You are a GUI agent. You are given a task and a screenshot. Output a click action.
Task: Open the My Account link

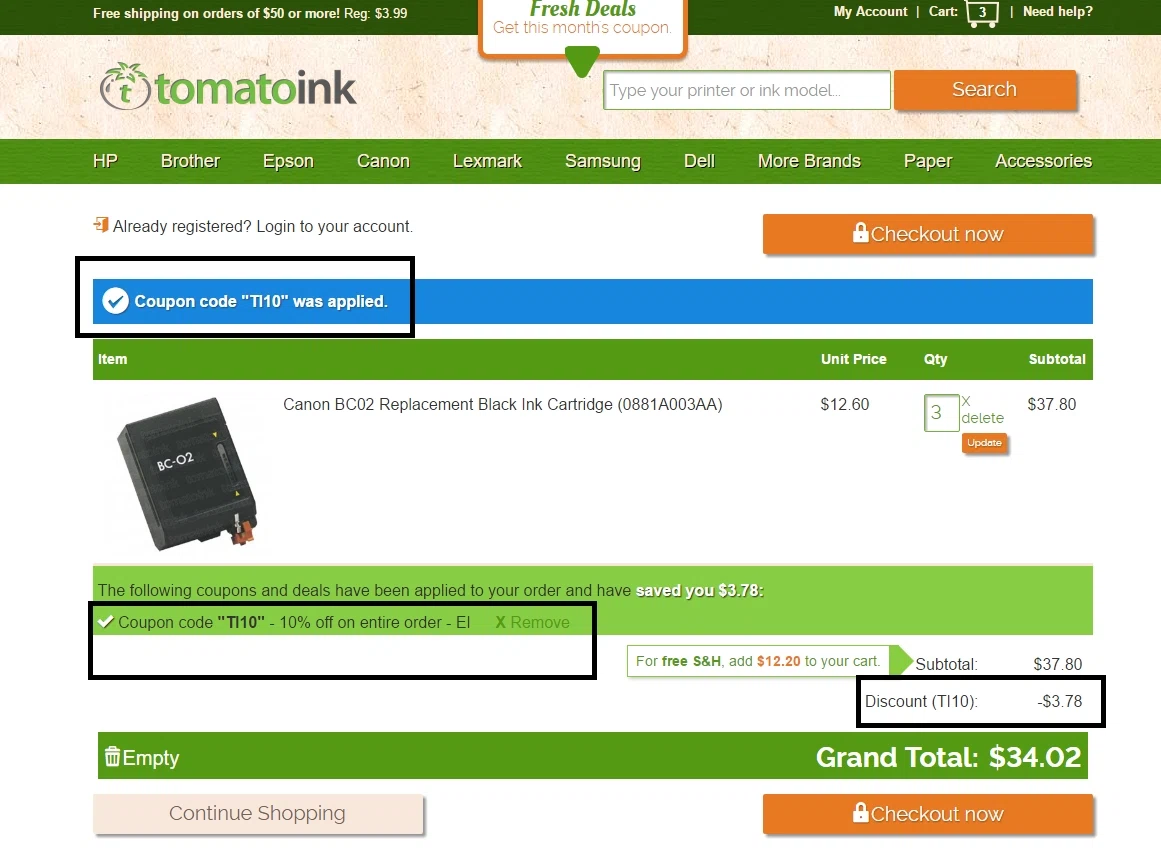pyautogui.click(x=870, y=12)
